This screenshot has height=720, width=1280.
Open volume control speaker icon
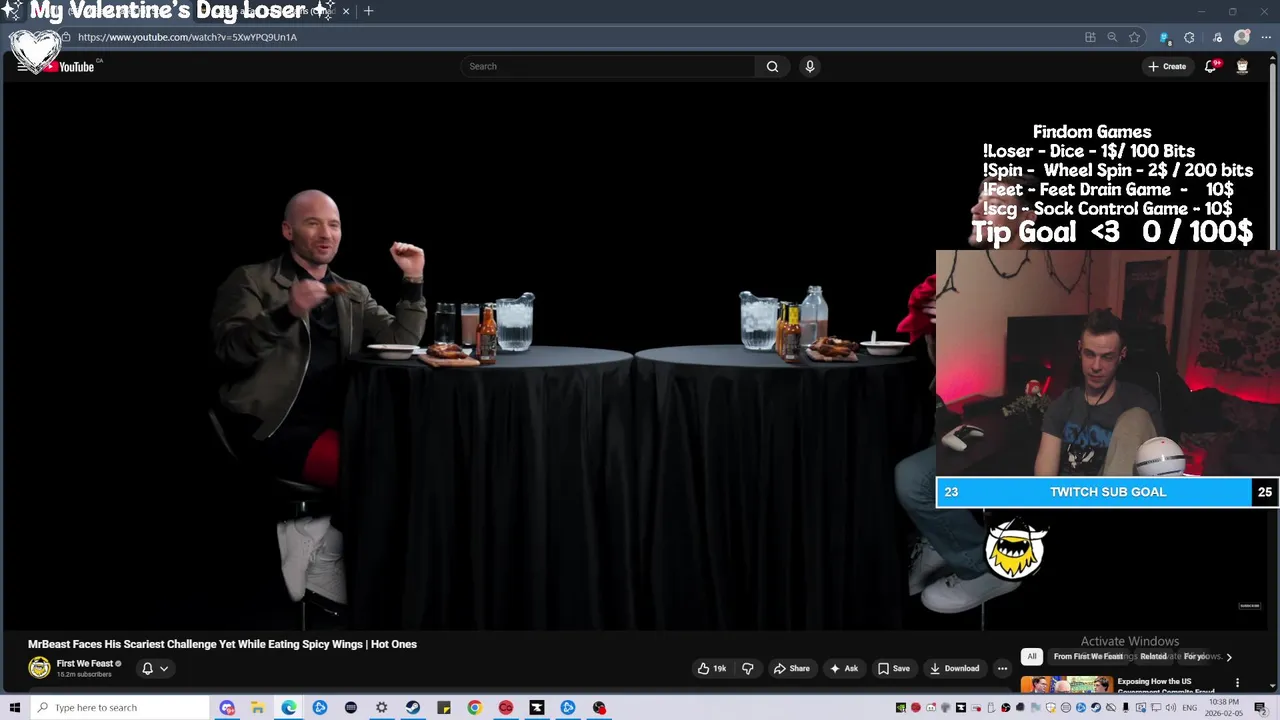[1171, 707]
